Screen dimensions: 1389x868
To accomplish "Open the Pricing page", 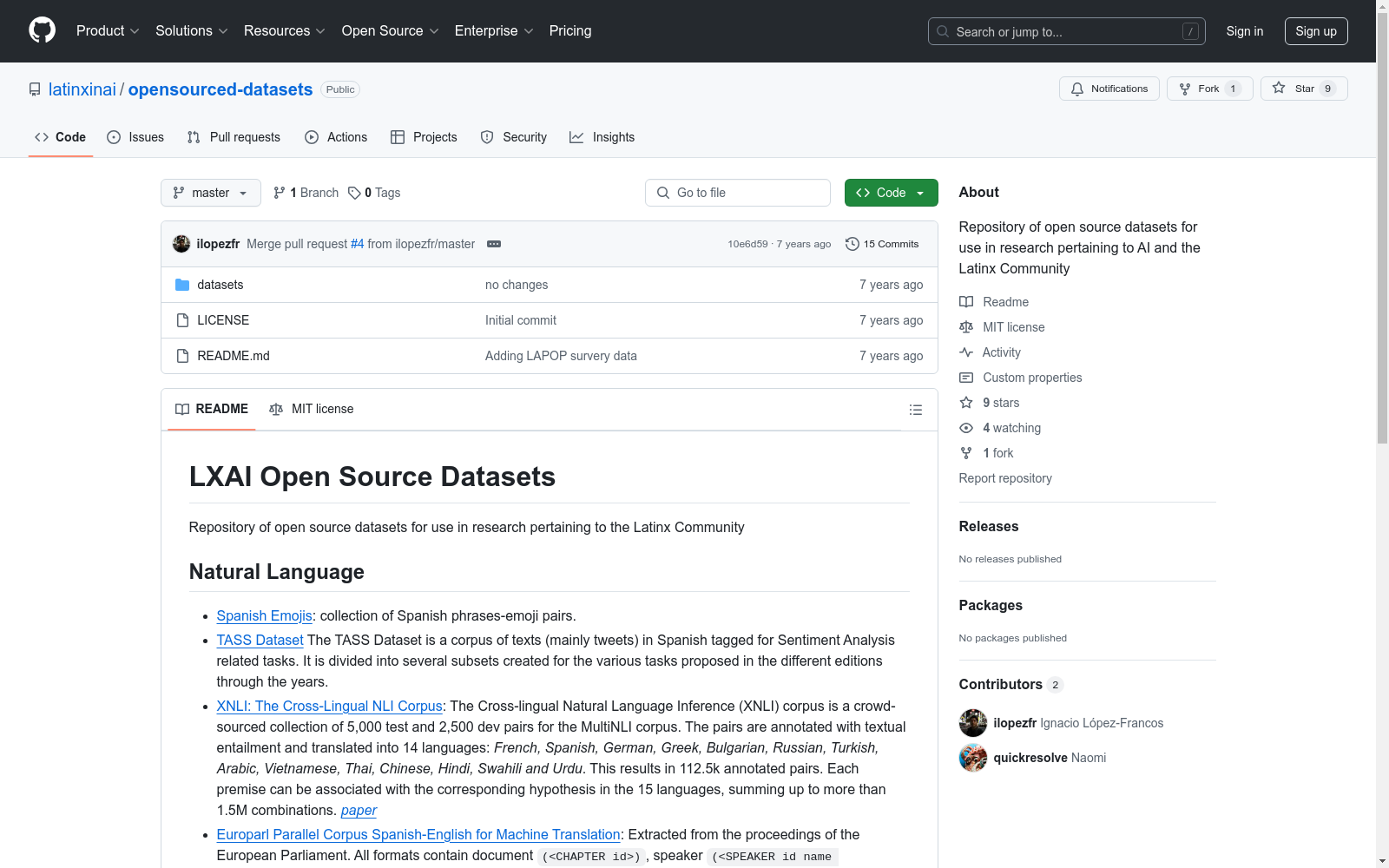I will tap(570, 31).
